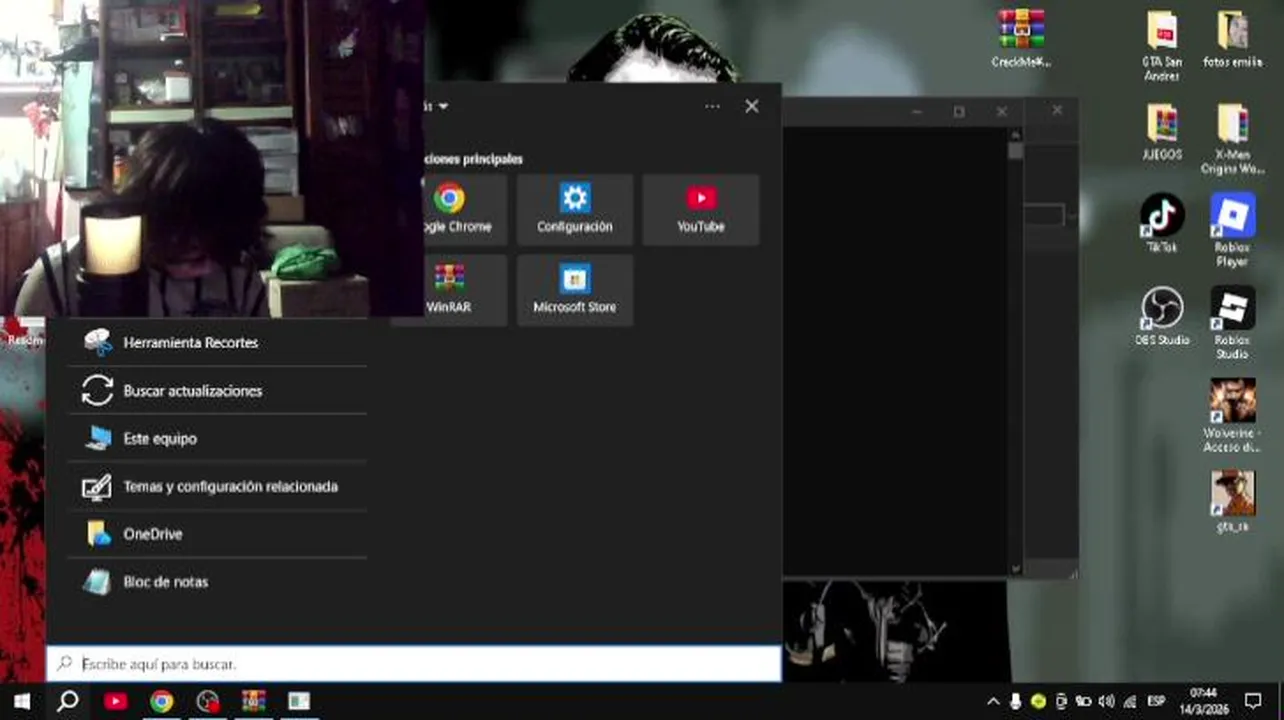Select Buscar actualizaciones entry
This screenshot has height=720, width=1284.
point(217,390)
